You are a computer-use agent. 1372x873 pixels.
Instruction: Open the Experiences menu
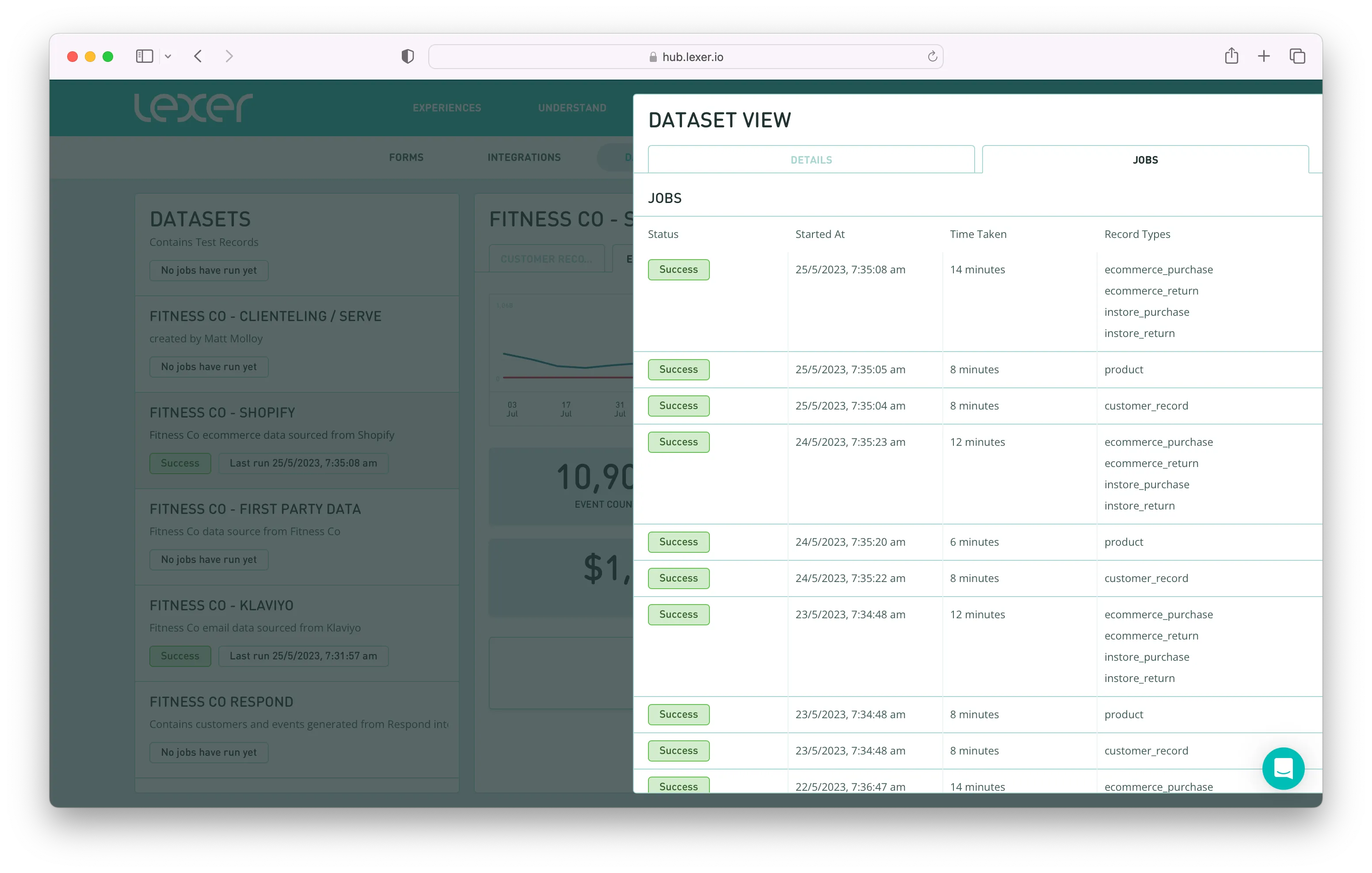(x=447, y=108)
